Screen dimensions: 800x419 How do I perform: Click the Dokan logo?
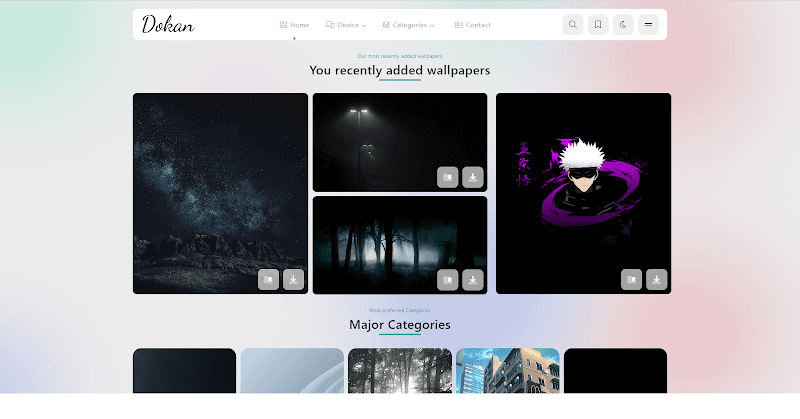click(168, 24)
